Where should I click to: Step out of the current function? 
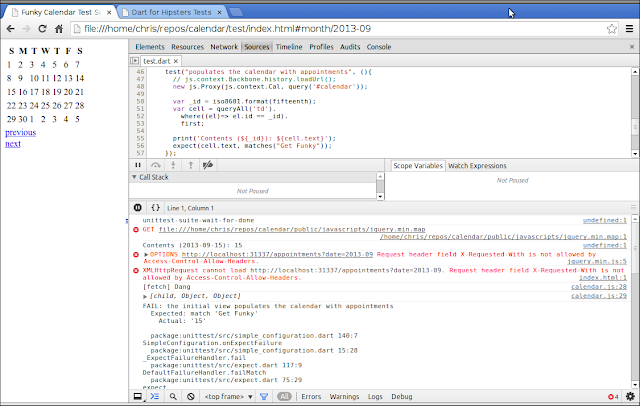pos(191,165)
